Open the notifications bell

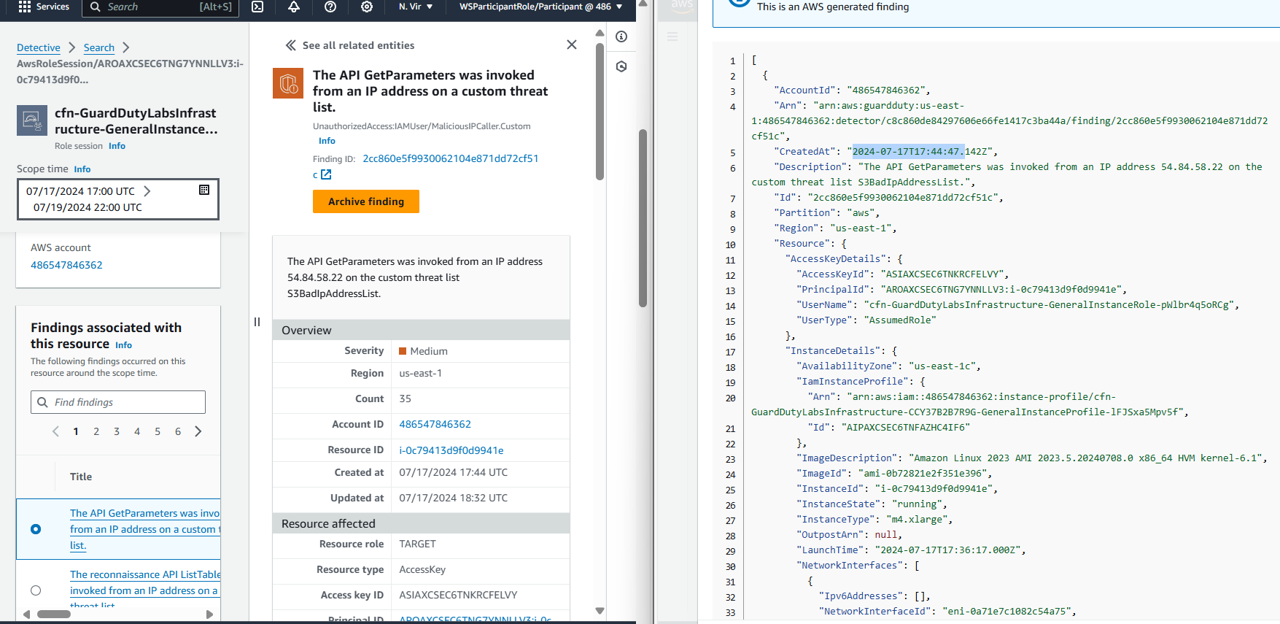pos(294,7)
